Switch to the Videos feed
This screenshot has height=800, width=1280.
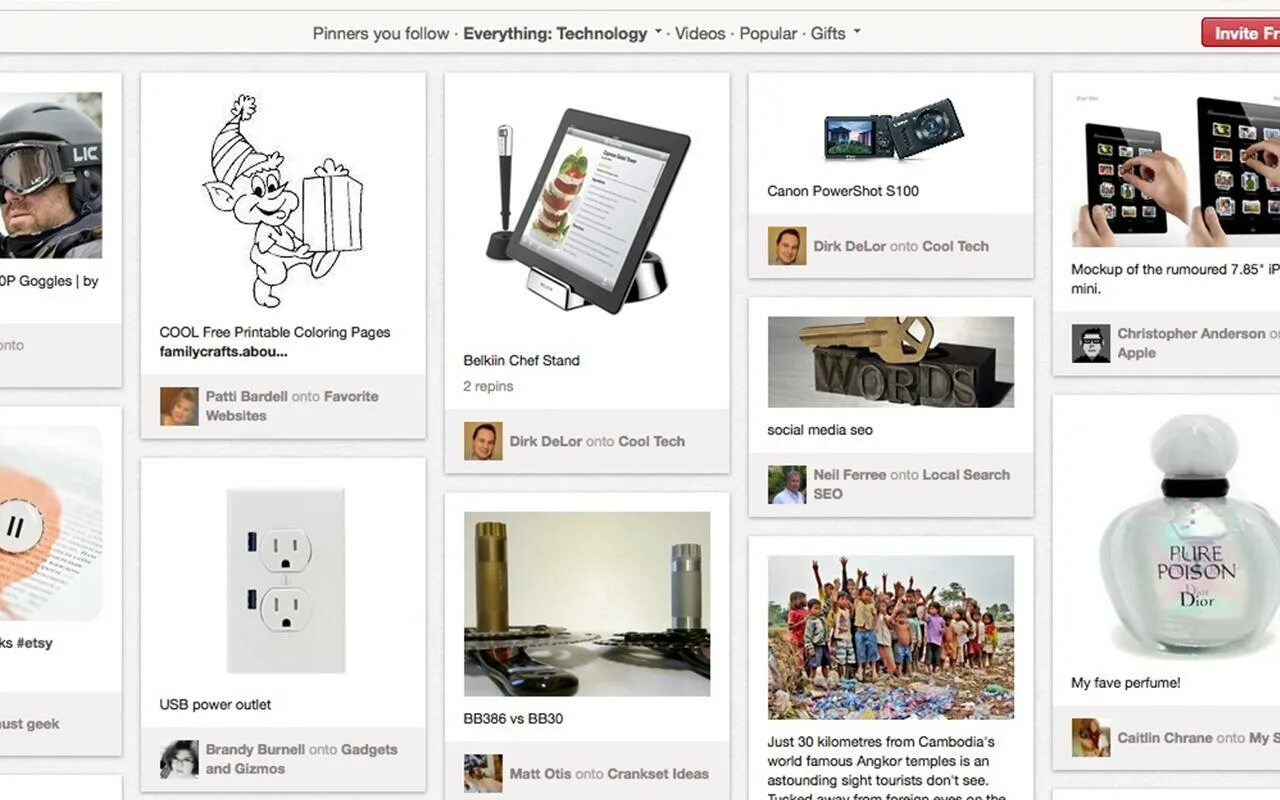pos(700,33)
